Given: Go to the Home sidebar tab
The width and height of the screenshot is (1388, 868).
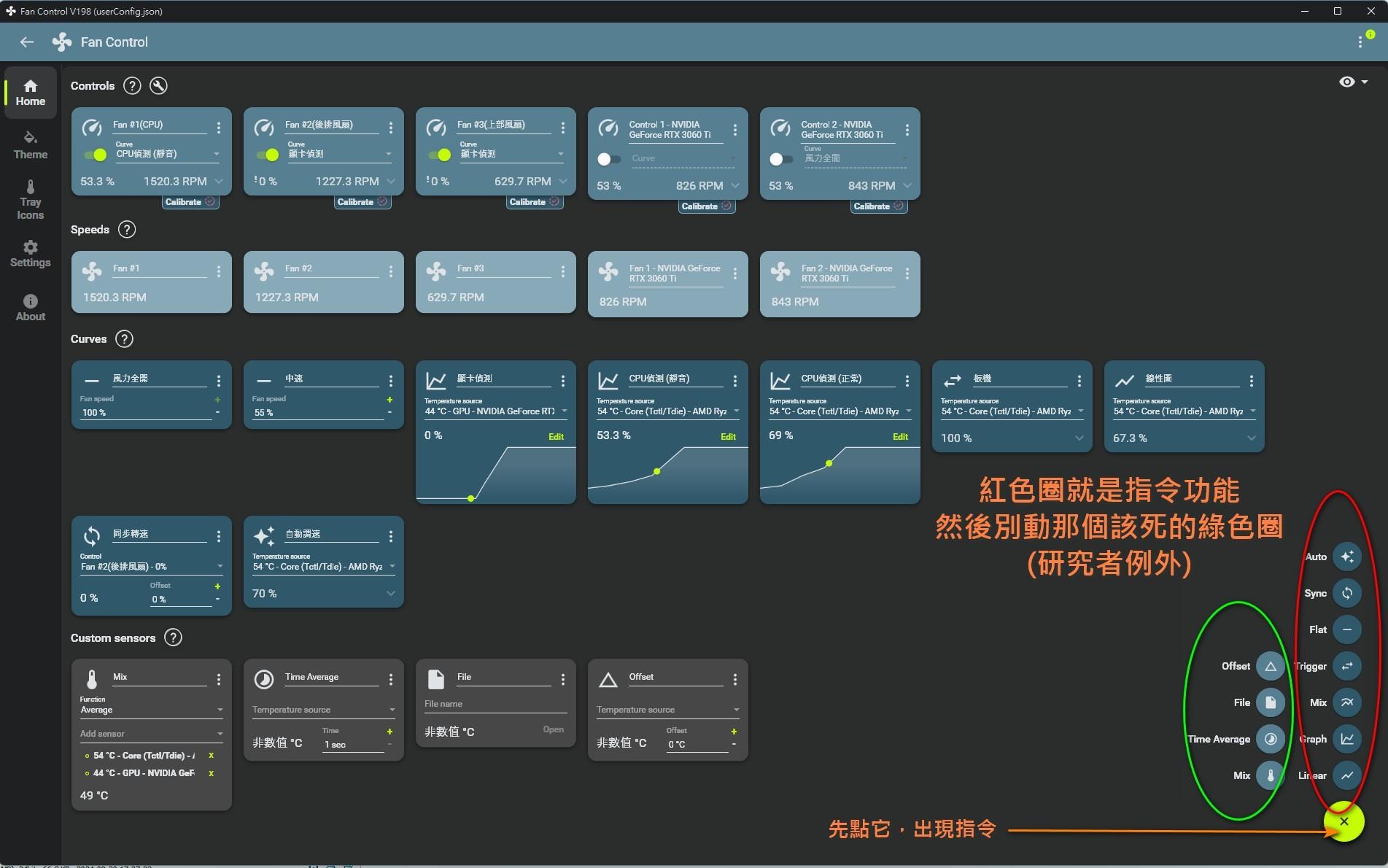Looking at the screenshot, I should click(x=31, y=93).
